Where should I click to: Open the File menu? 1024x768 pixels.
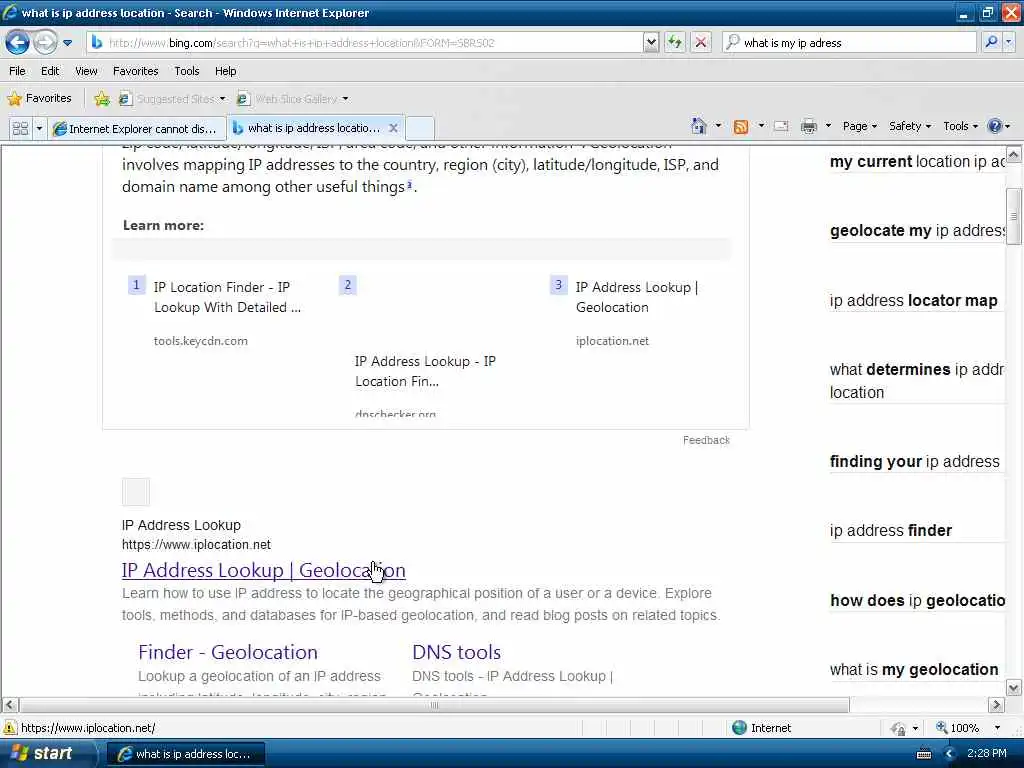tap(17, 71)
